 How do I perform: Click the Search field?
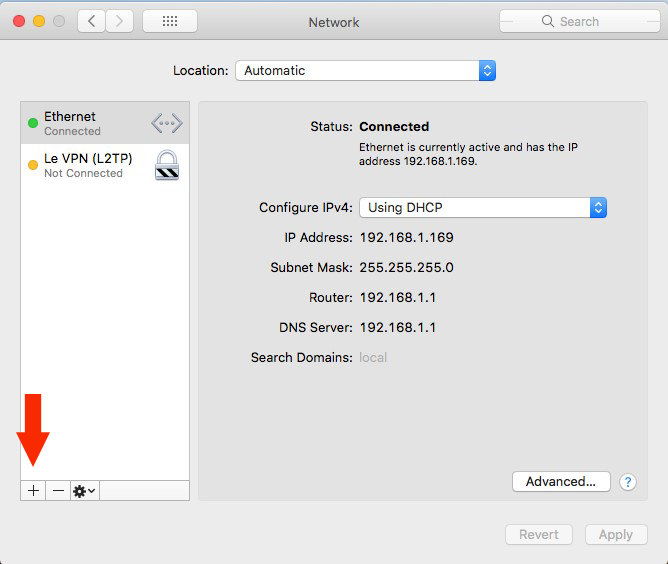578,21
